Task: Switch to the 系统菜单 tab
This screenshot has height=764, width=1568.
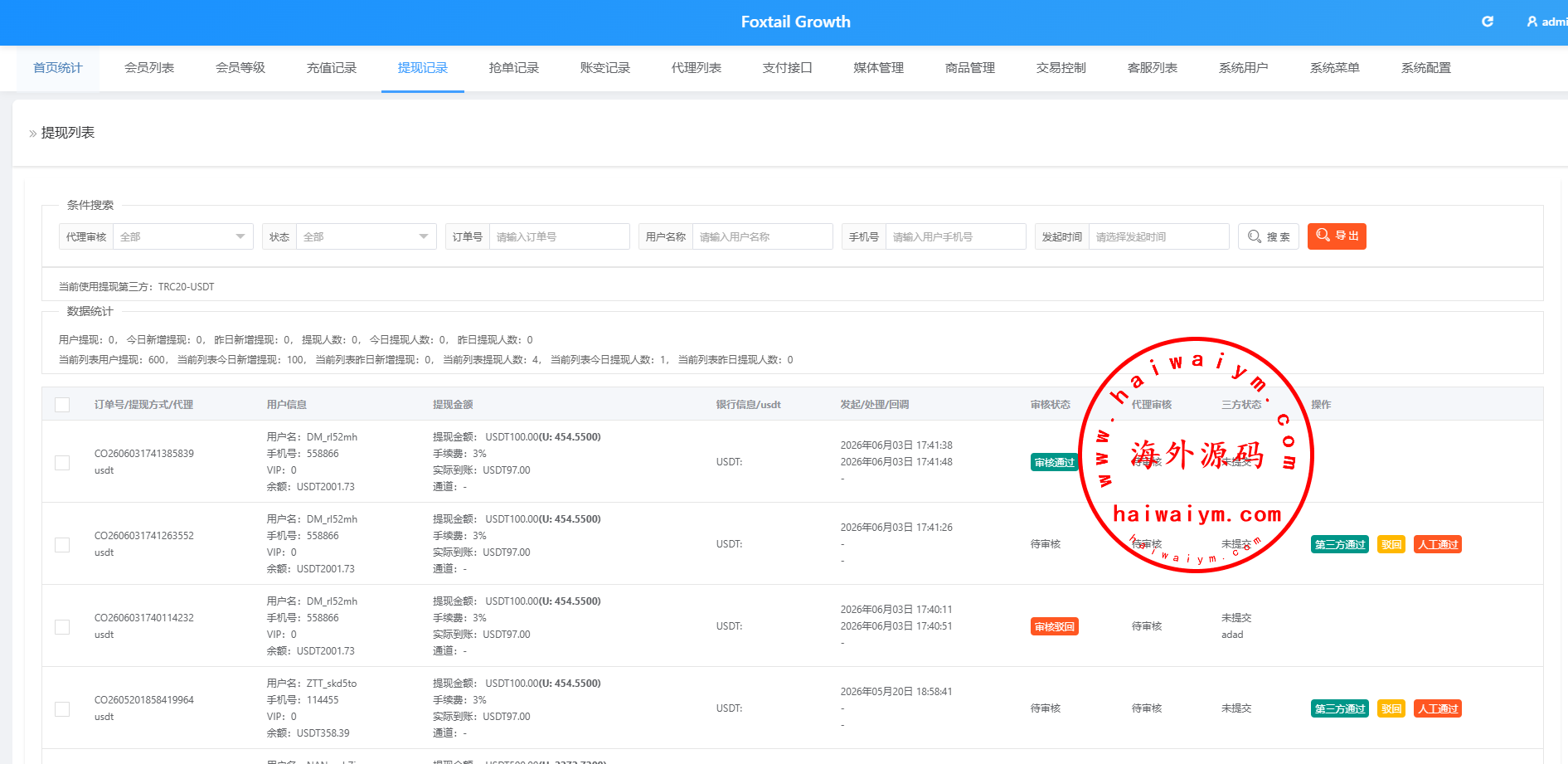Action: click(1335, 68)
